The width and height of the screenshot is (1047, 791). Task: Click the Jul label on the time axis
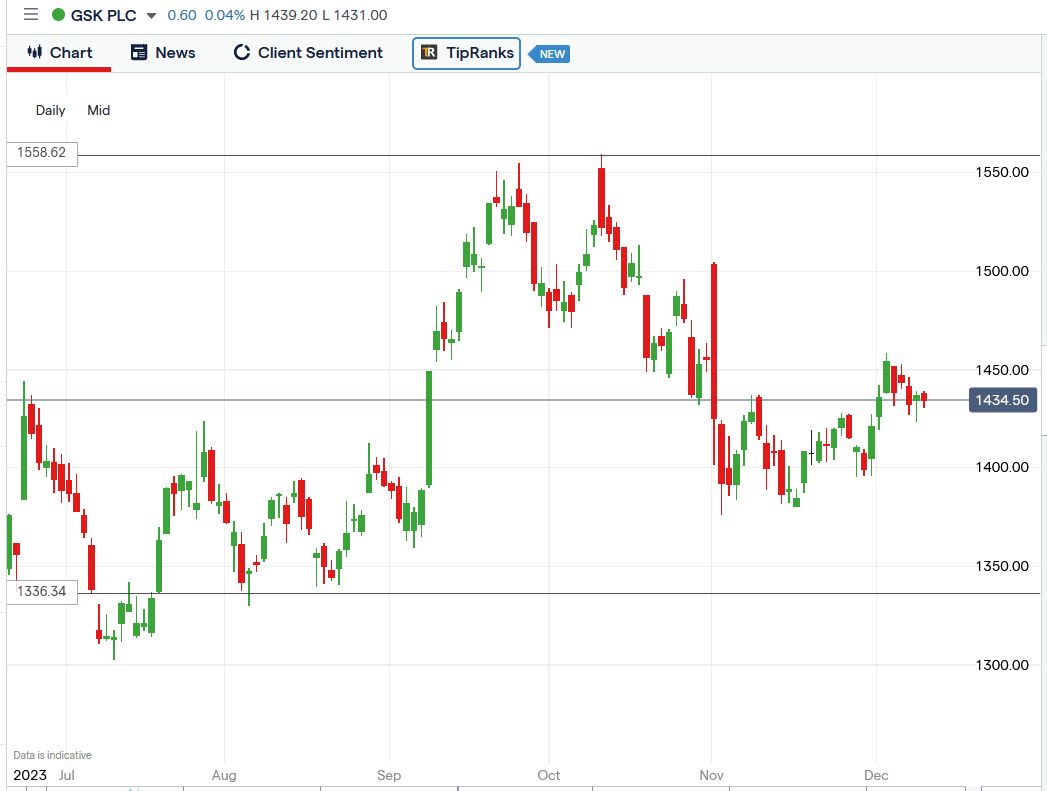pyautogui.click(x=67, y=775)
